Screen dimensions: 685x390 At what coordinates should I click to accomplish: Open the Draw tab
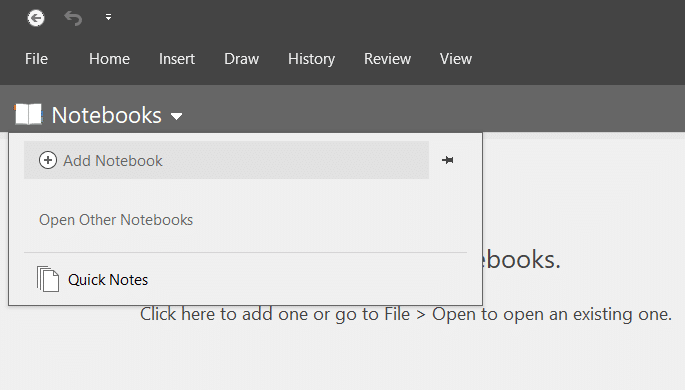242,59
